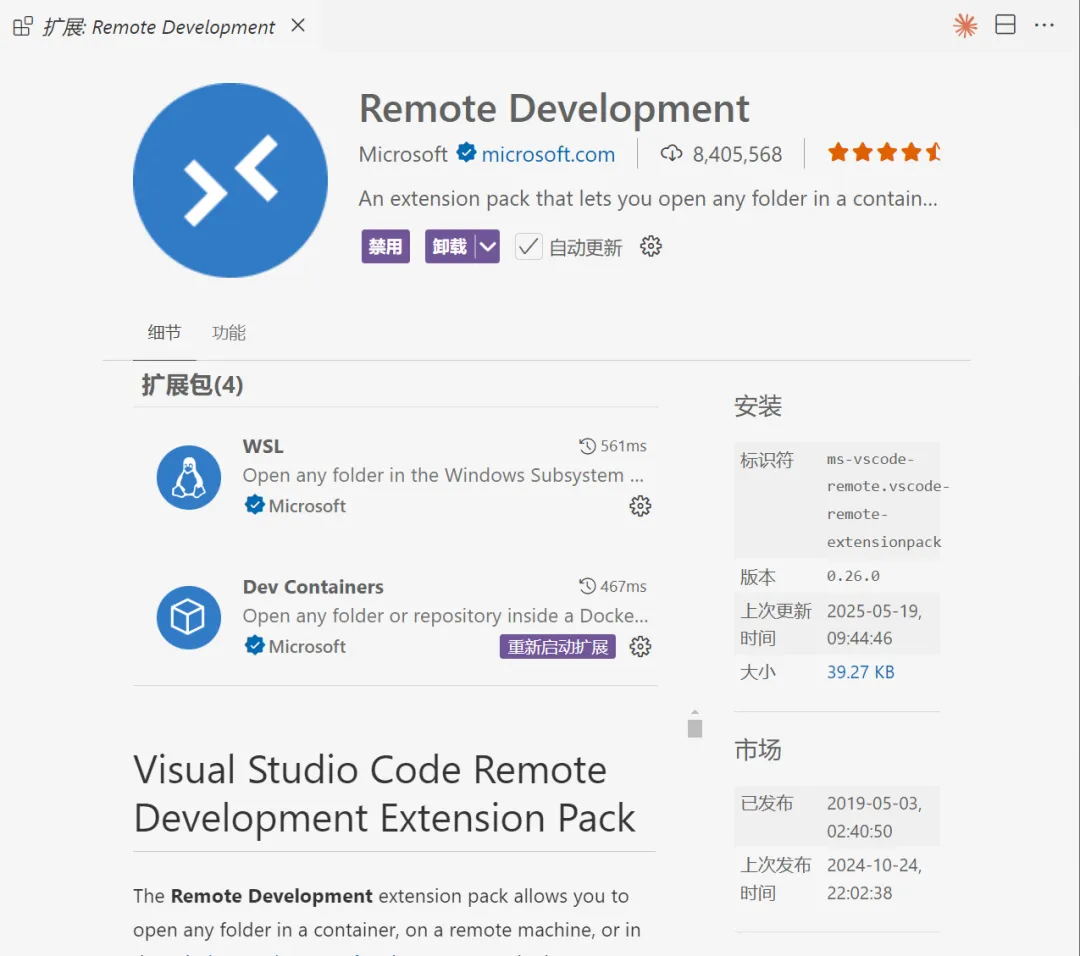Open the Dev Containers extension entry title
1080x956 pixels.
[x=313, y=587]
